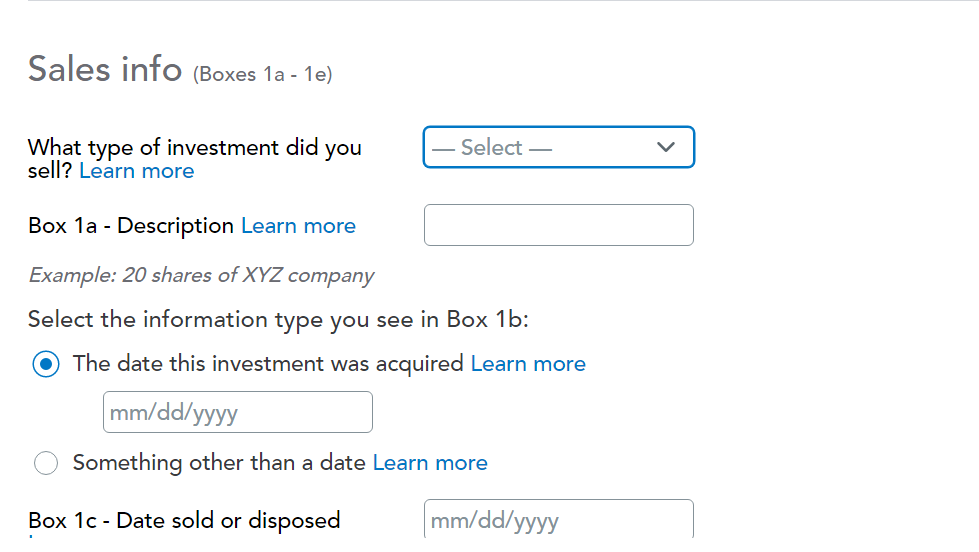Open Learn more after Something other than a date

pyautogui.click(x=430, y=463)
